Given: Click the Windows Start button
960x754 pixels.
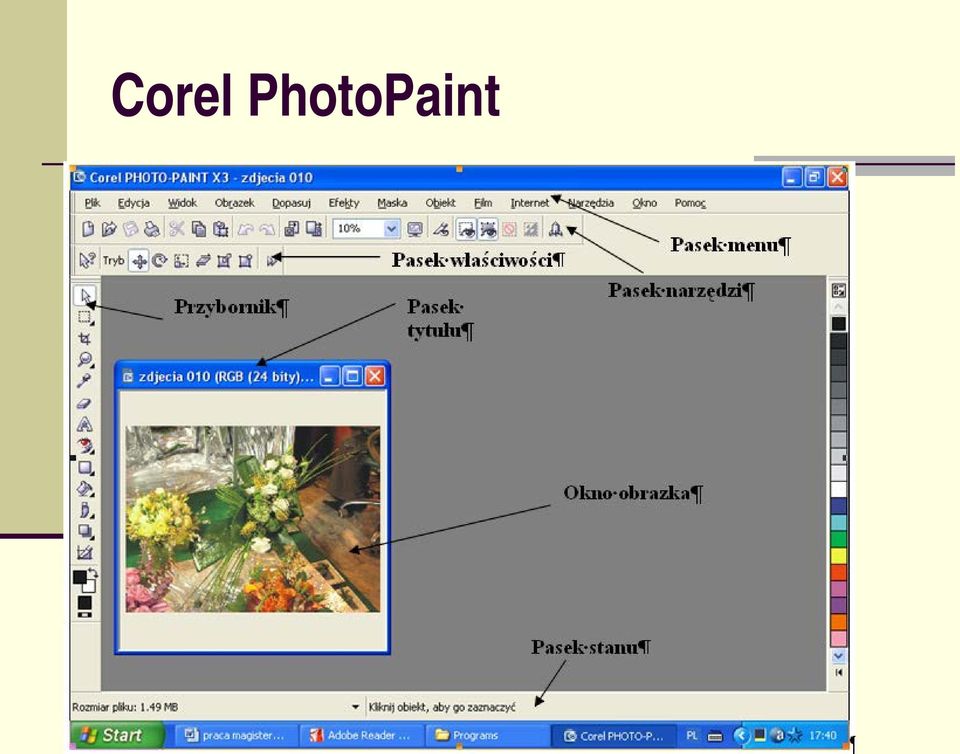Looking at the screenshot, I should [116, 734].
